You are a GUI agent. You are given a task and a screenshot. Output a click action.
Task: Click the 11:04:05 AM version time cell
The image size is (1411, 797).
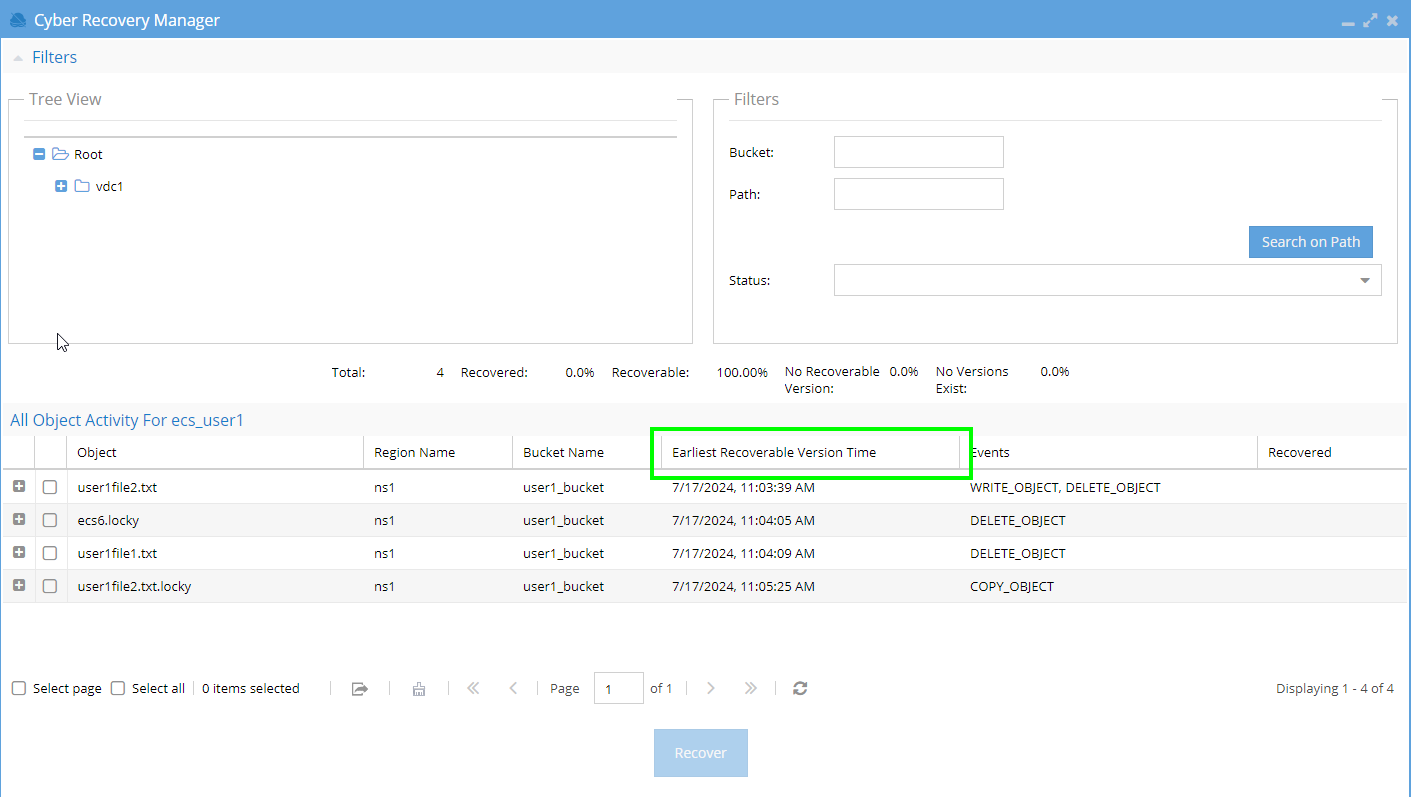743,521
